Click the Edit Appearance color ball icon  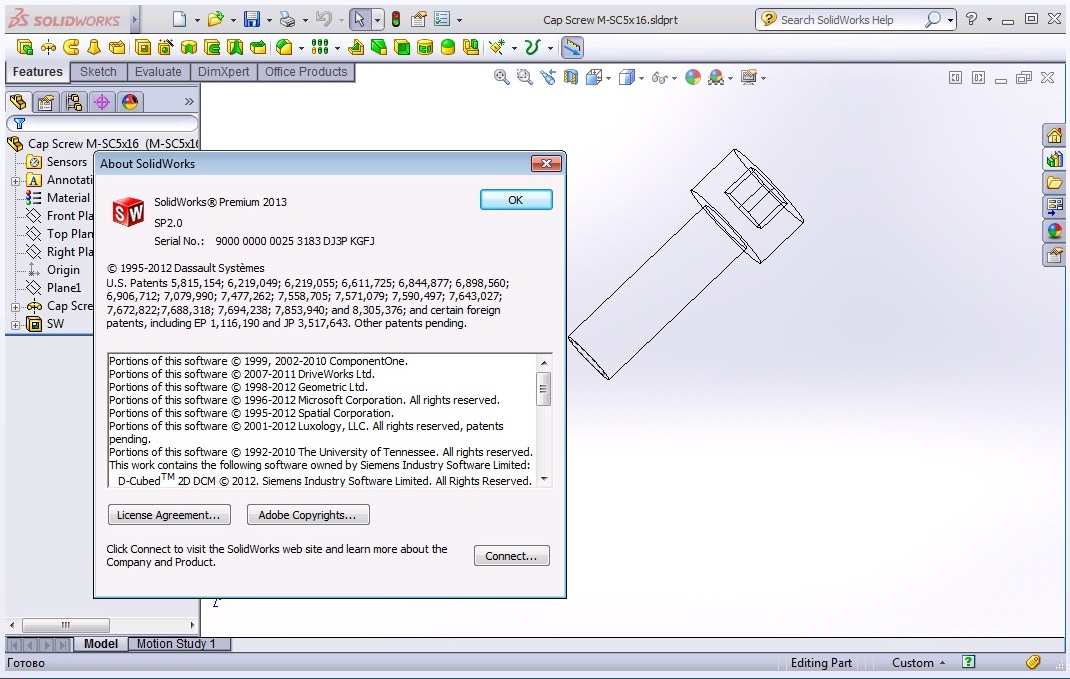692,77
